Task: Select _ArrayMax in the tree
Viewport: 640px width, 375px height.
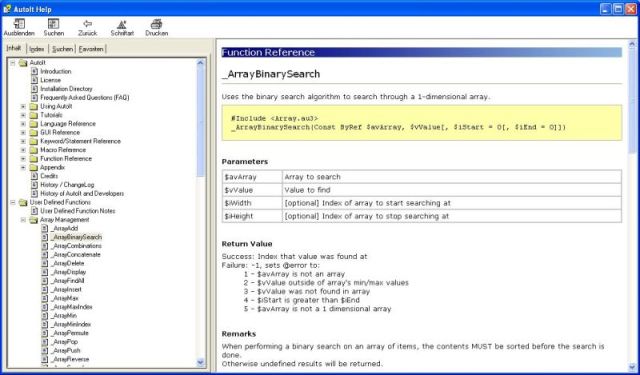Action: pos(65,298)
